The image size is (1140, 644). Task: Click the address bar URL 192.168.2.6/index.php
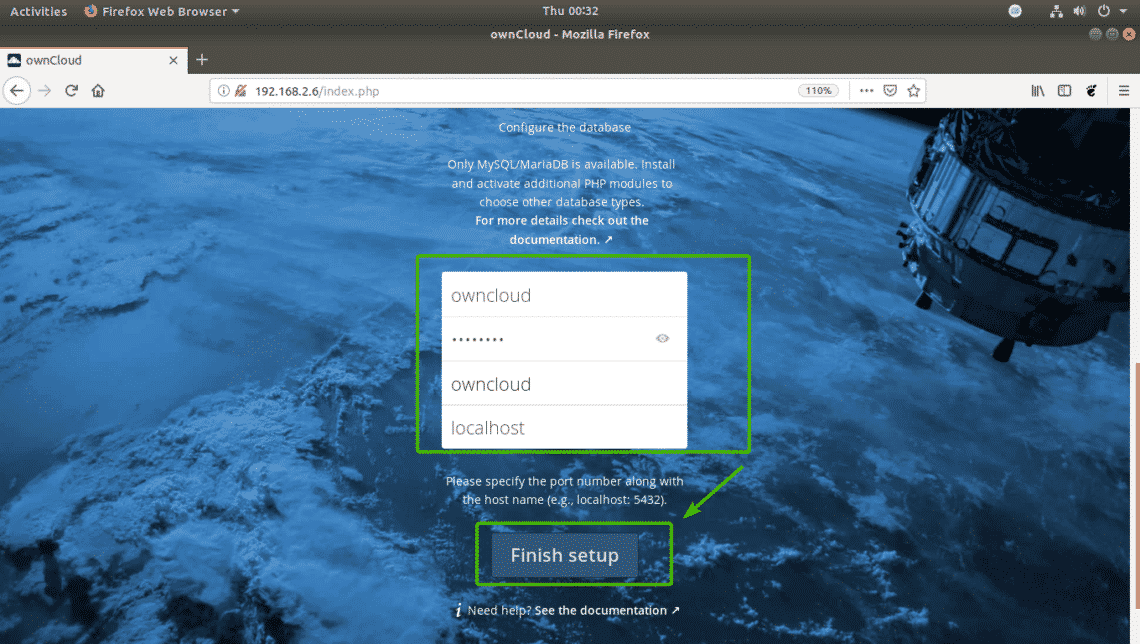coord(317,91)
